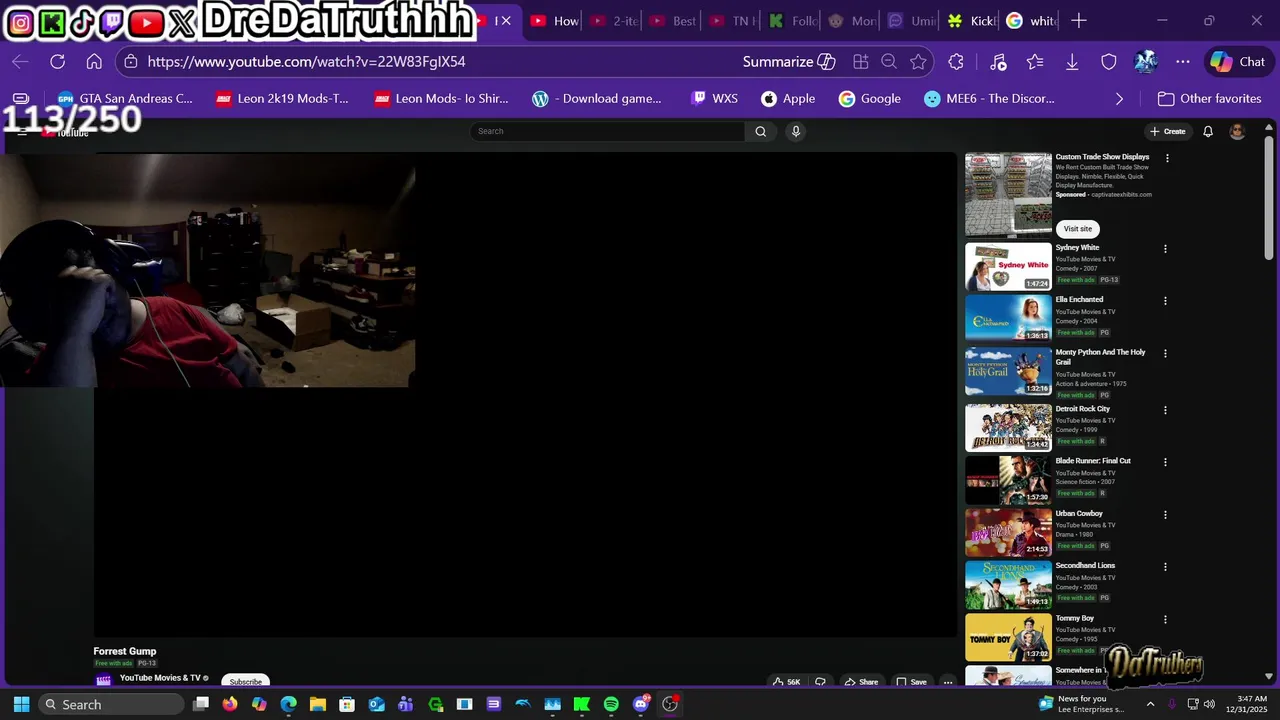Open three-dot menu for Sydney White

(1165, 249)
